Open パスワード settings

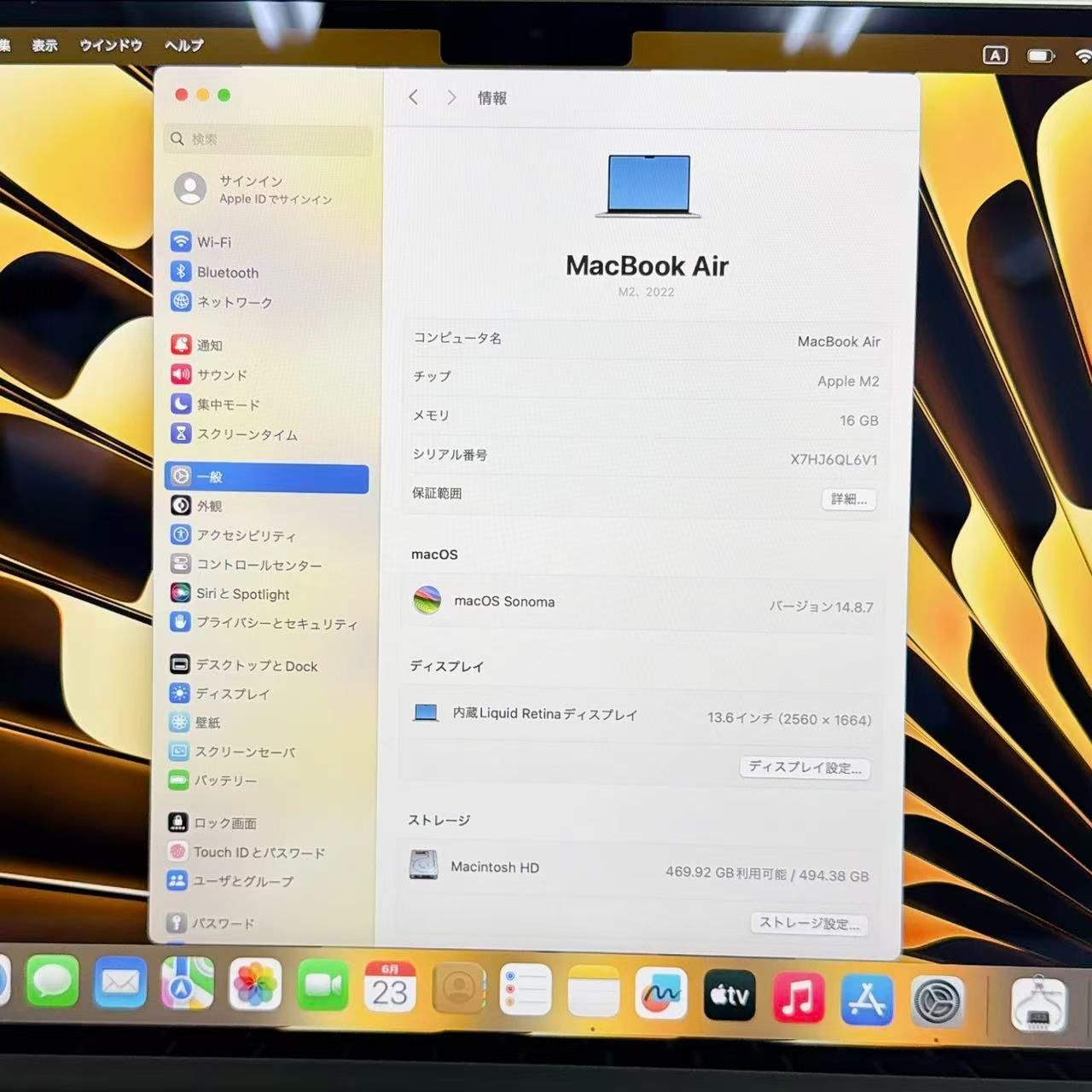[211, 923]
